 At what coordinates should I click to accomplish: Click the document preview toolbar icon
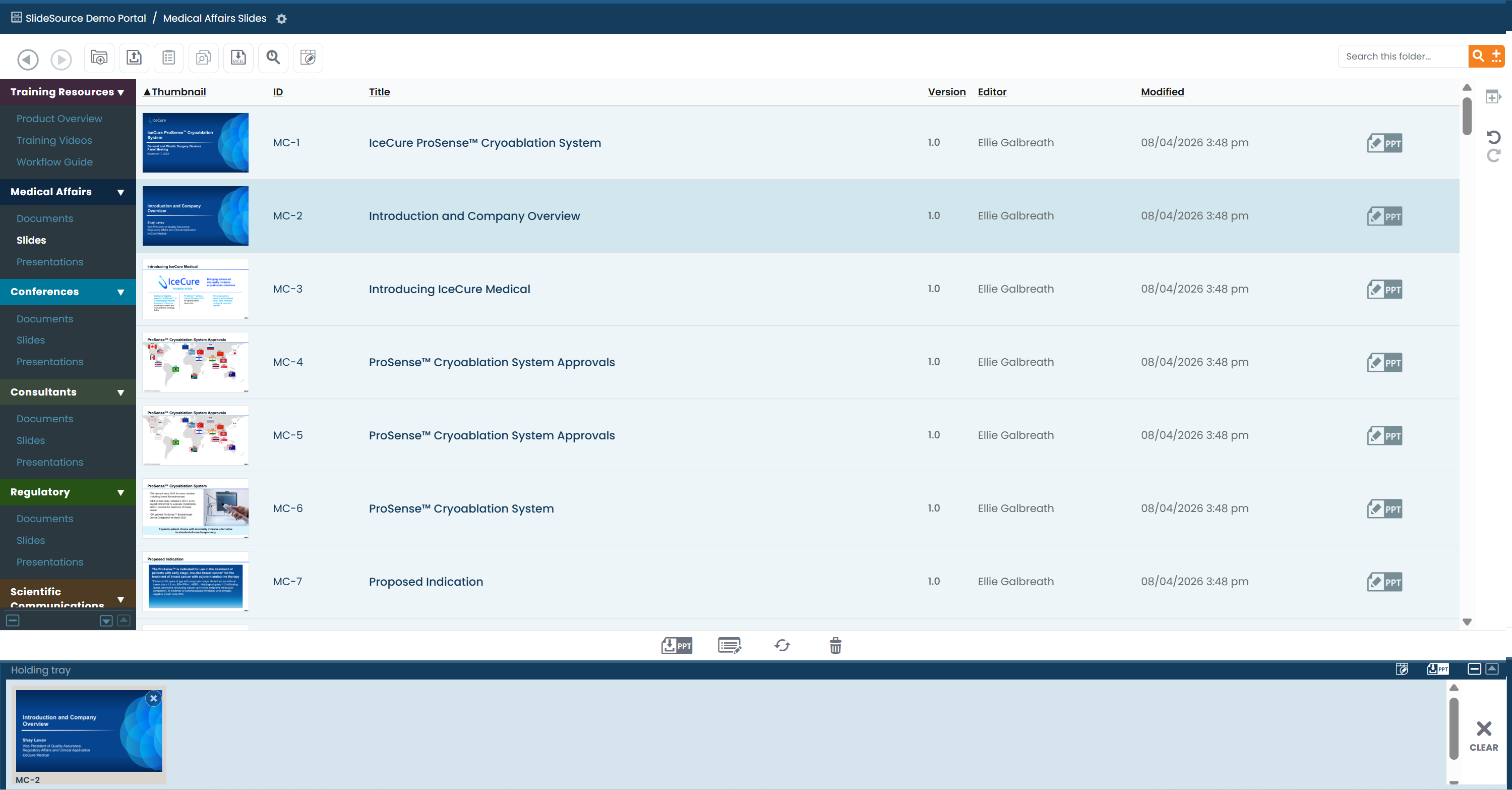204,58
